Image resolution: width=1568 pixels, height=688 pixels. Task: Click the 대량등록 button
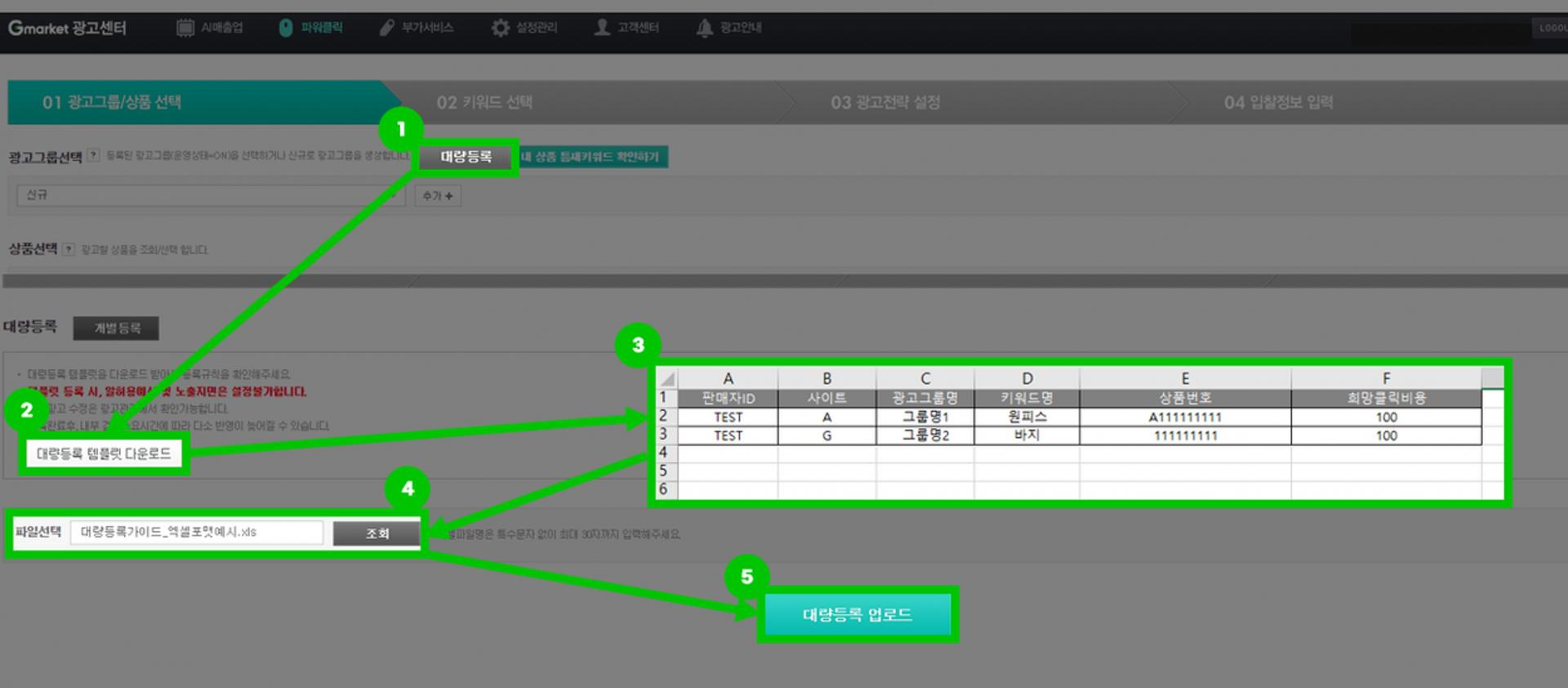point(466,157)
